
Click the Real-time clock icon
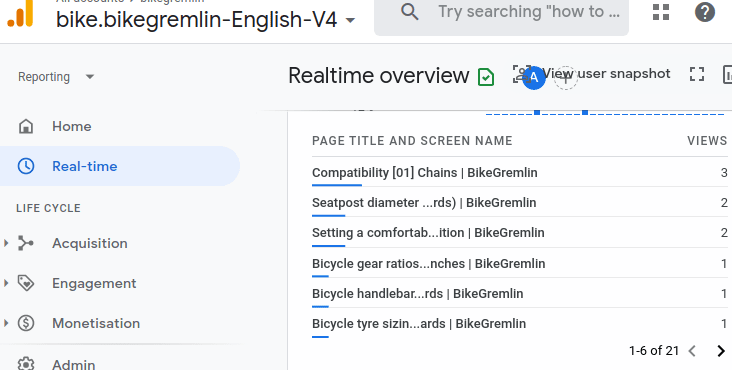pos(26,166)
